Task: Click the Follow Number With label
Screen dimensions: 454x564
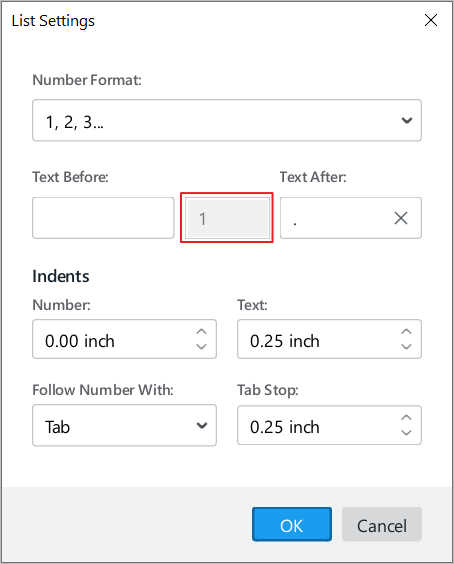Action: (x=103, y=390)
